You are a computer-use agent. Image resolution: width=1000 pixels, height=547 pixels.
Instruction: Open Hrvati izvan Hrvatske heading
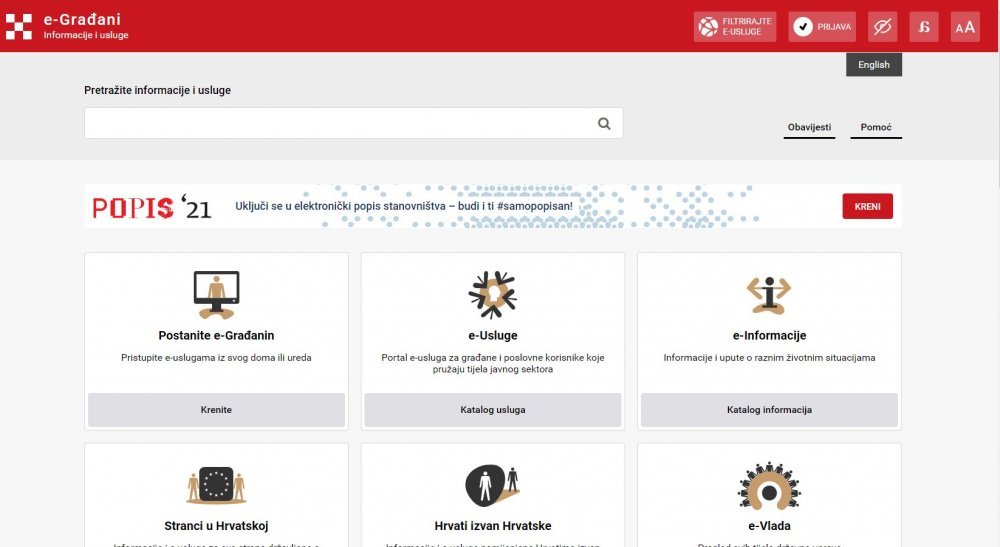(492, 526)
